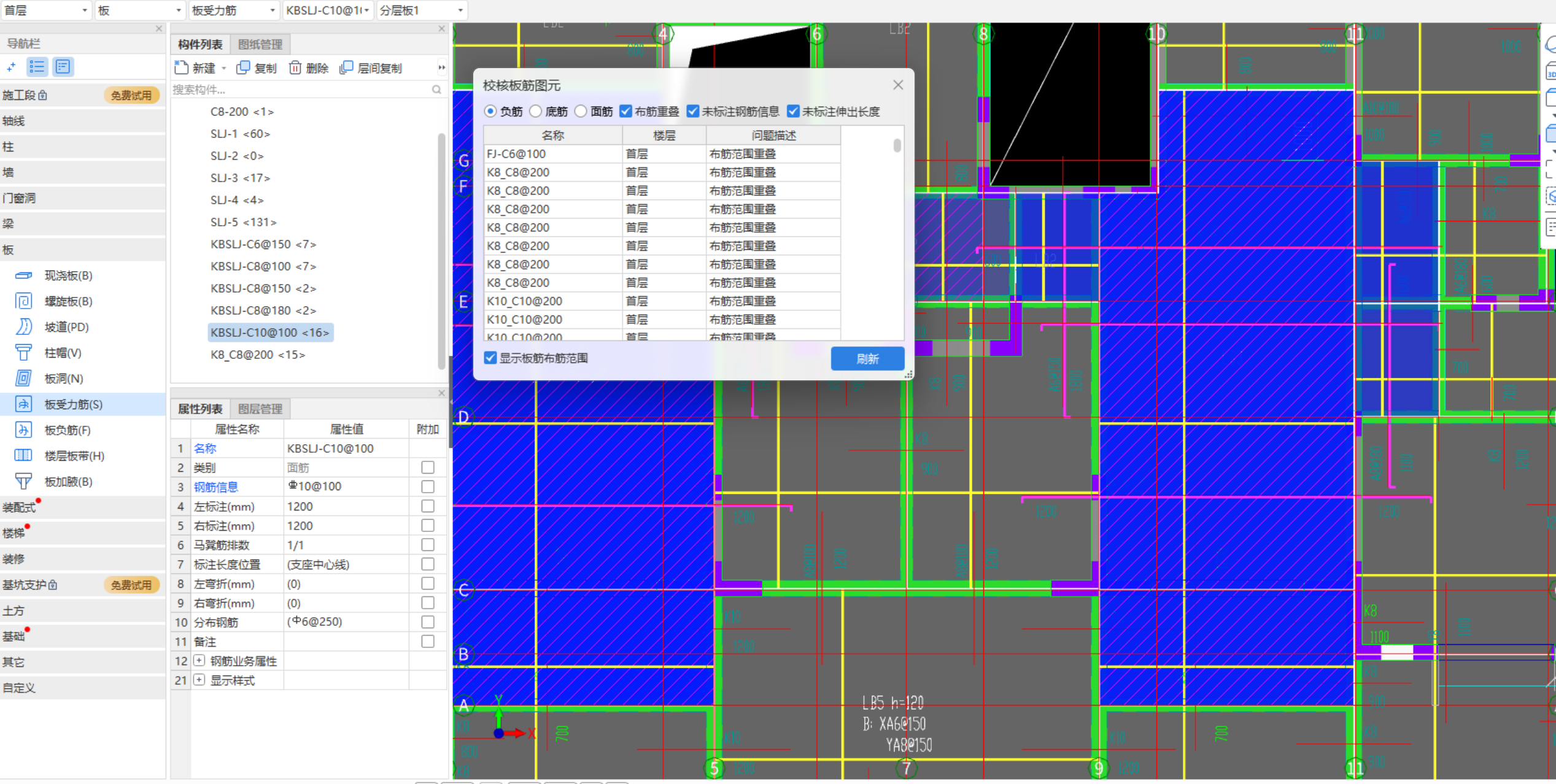Select the 柱帽(V) icon
This screenshot has width=1556, height=784.
tap(23, 353)
